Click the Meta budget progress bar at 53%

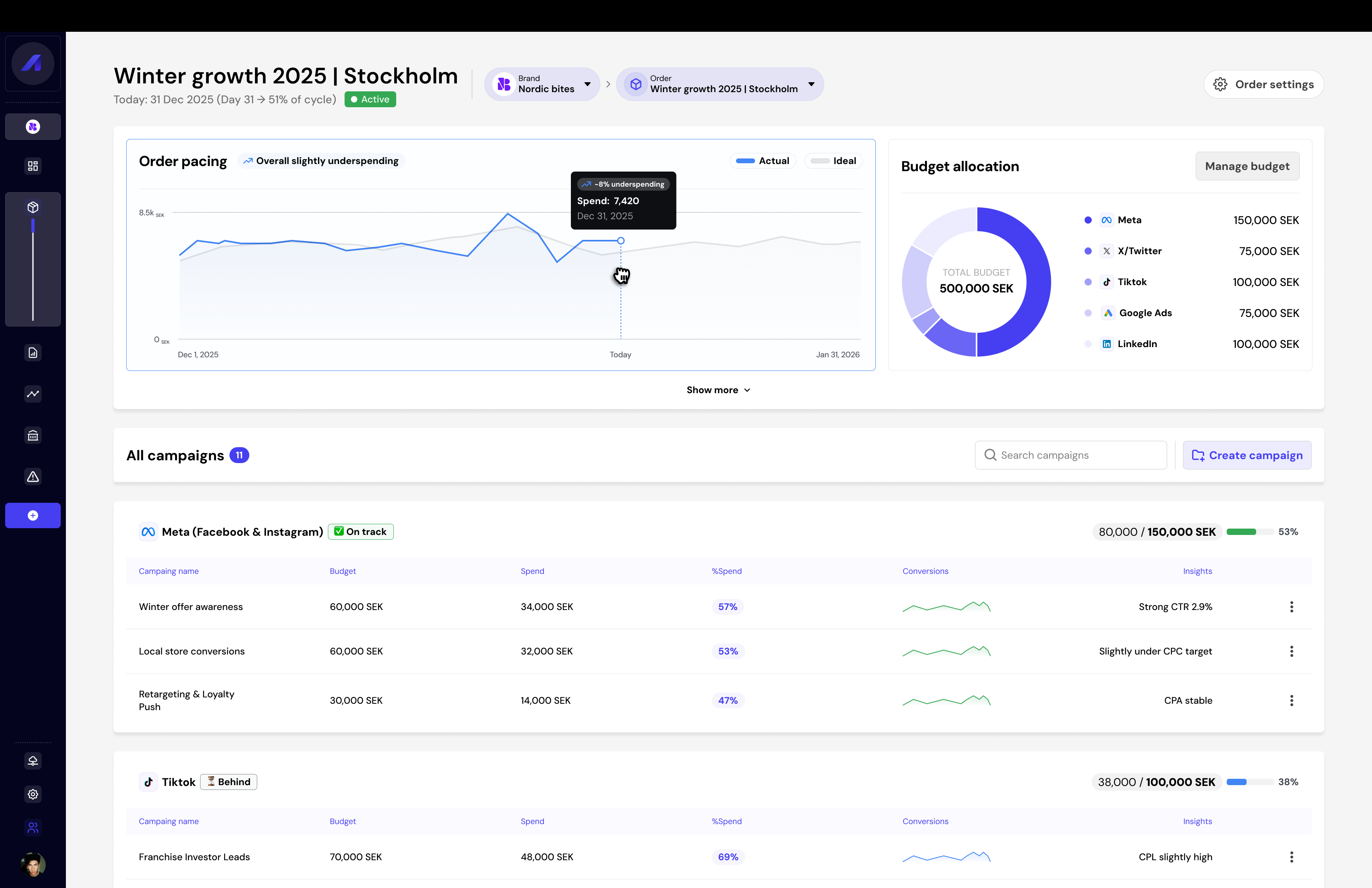pyautogui.click(x=1249, y=532)
